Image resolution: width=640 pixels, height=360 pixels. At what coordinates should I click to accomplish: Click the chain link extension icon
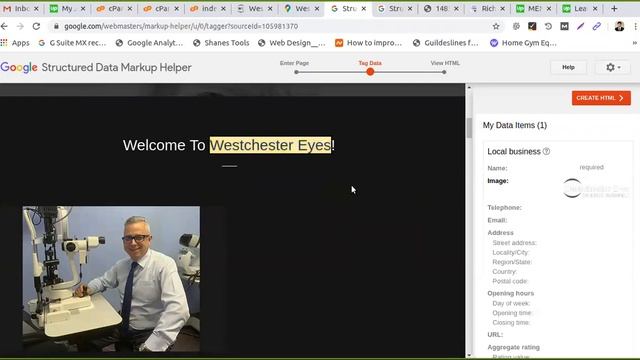coord(597,26)
